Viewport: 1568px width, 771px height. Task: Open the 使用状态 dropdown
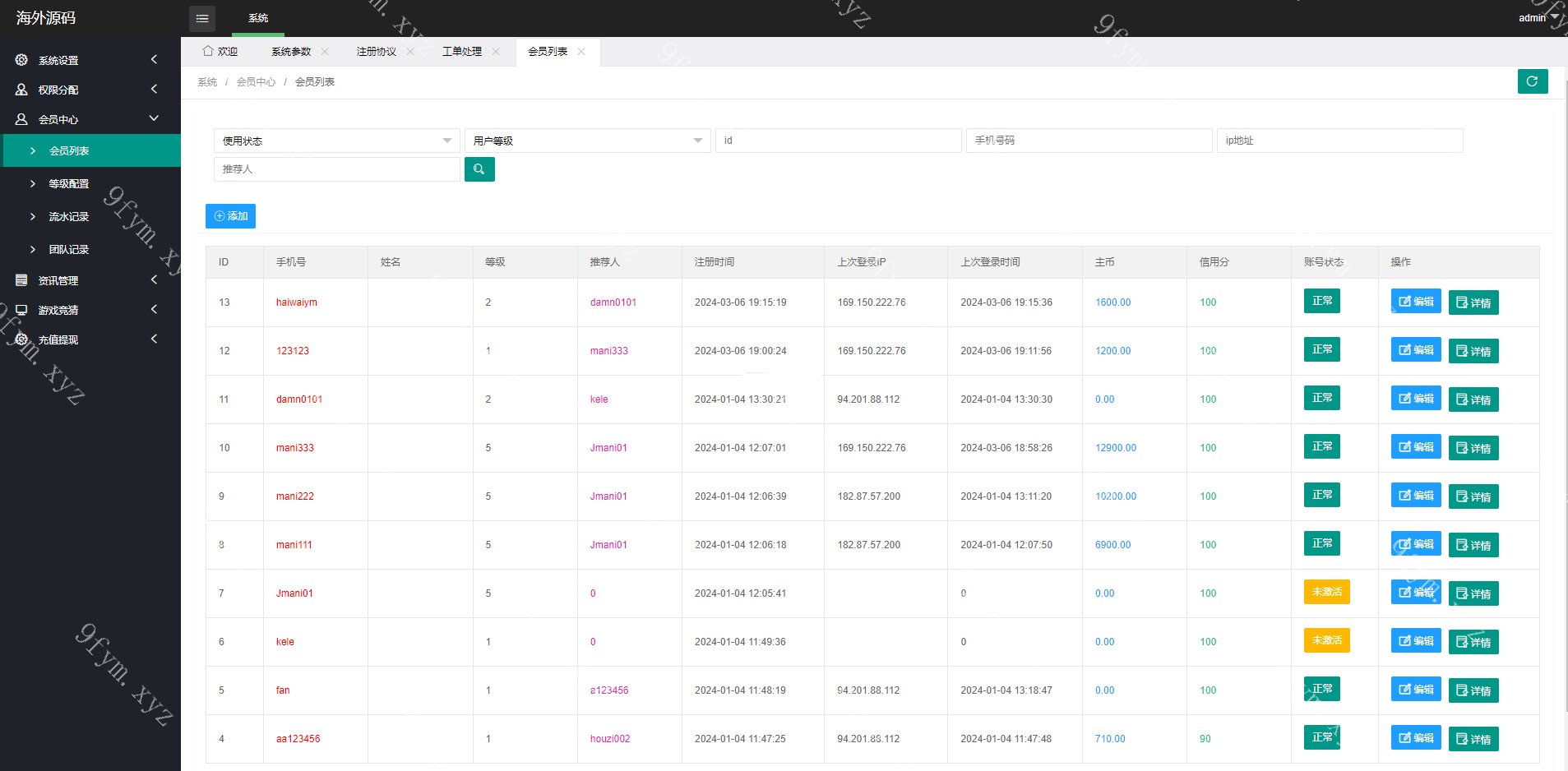point(336,141)
